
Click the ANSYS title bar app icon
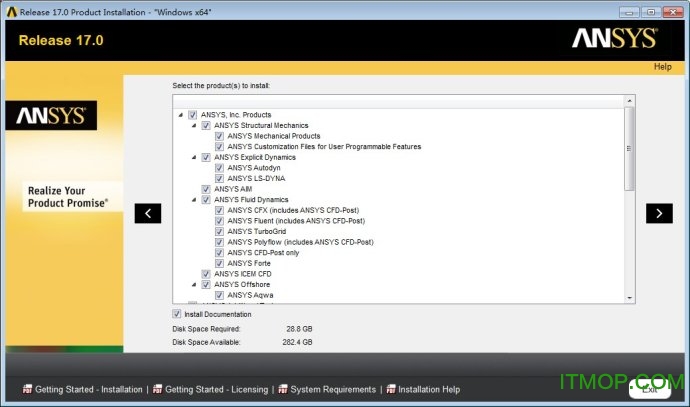point(12,12)
